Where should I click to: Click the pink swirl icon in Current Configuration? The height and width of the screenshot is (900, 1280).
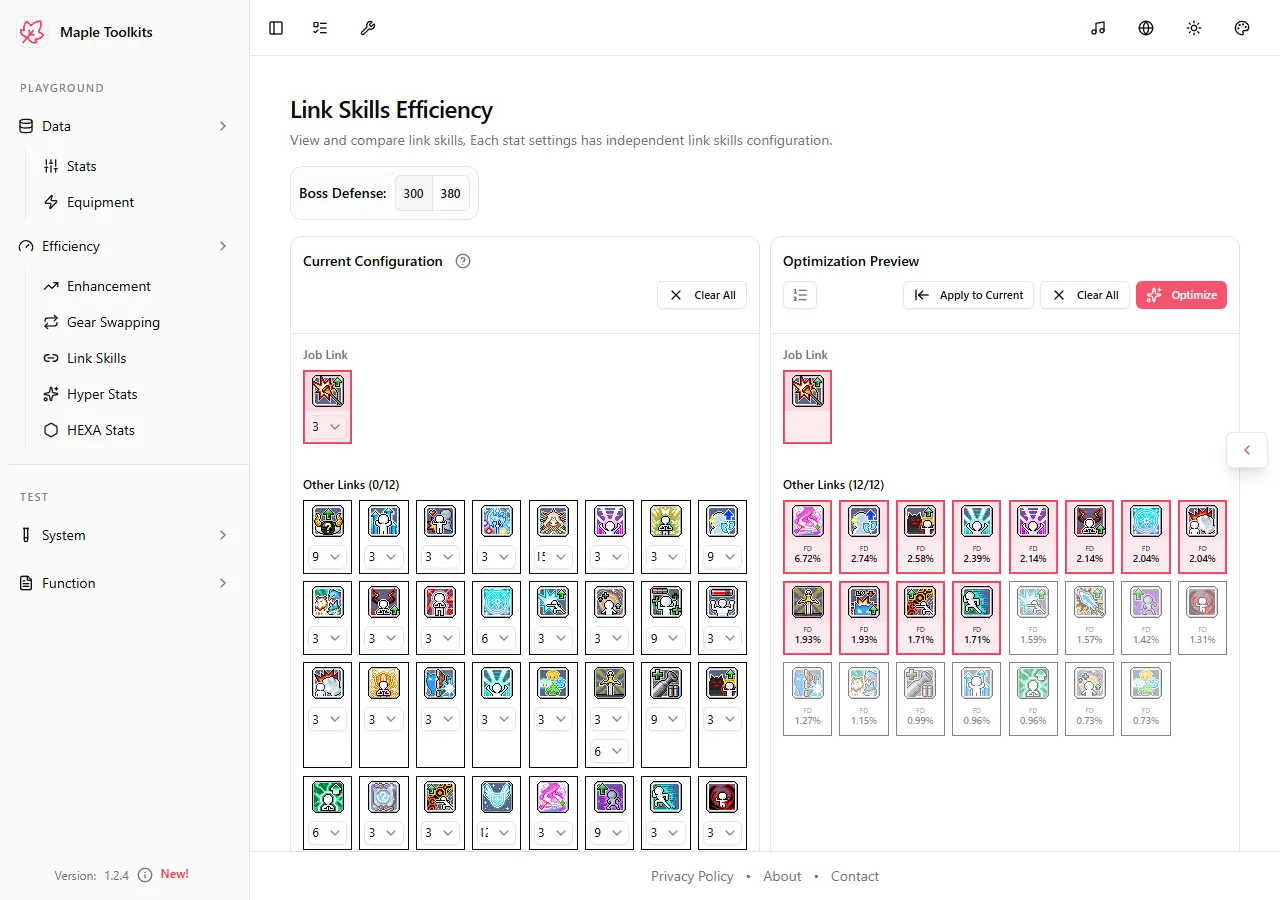pos(553,797)
